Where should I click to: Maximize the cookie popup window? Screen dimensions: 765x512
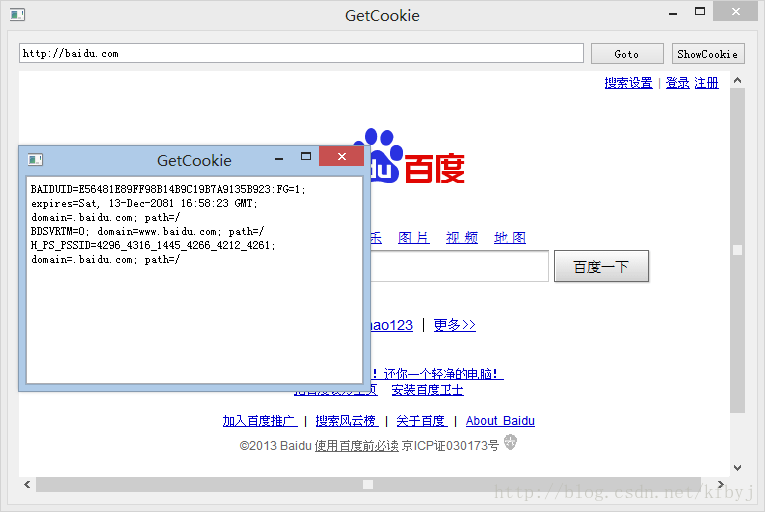point(306,156)
